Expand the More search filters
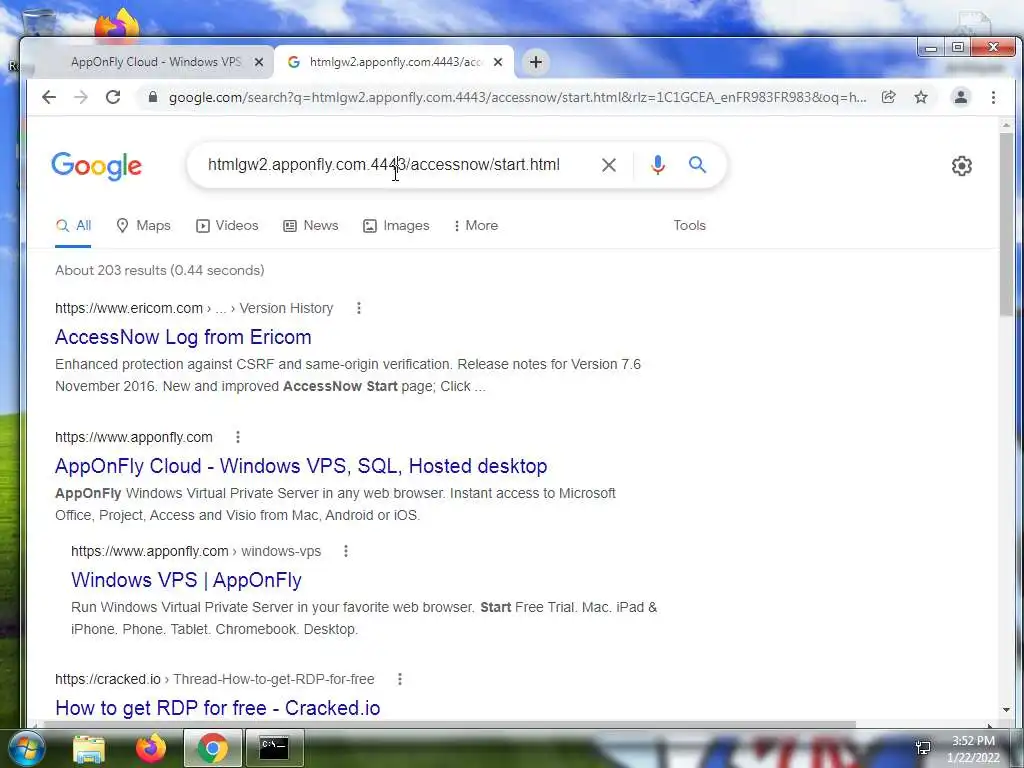 (x=476, y=226)
